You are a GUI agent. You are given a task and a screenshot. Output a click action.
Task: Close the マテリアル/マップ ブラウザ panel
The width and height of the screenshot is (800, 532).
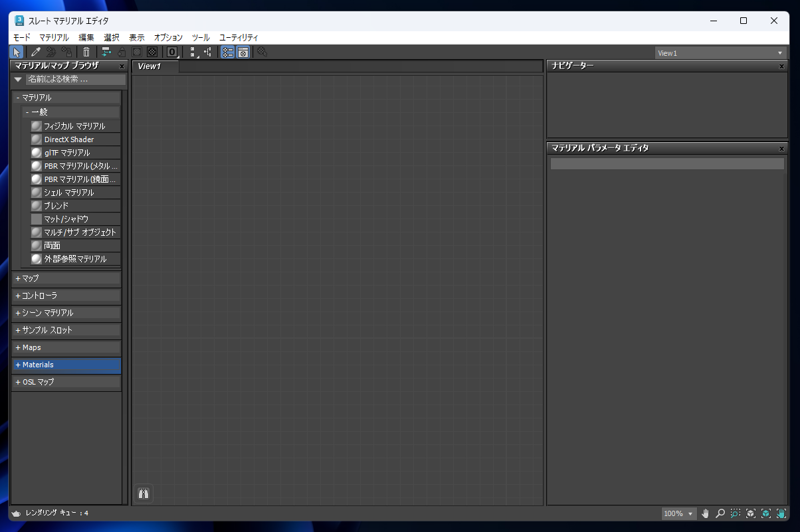tap(122, 66)
